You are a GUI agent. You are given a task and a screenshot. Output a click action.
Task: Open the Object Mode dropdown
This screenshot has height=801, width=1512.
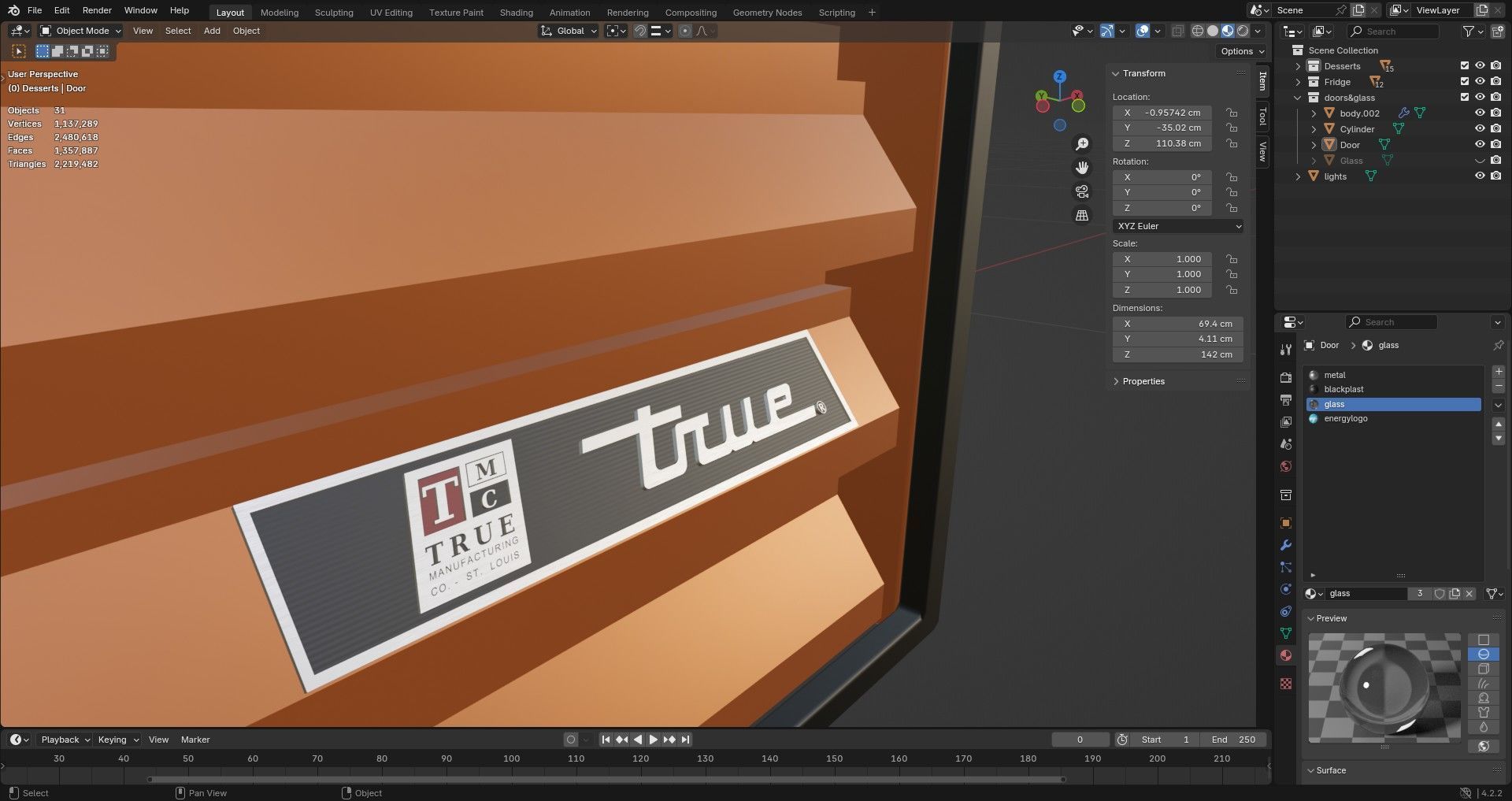[81, 31]
